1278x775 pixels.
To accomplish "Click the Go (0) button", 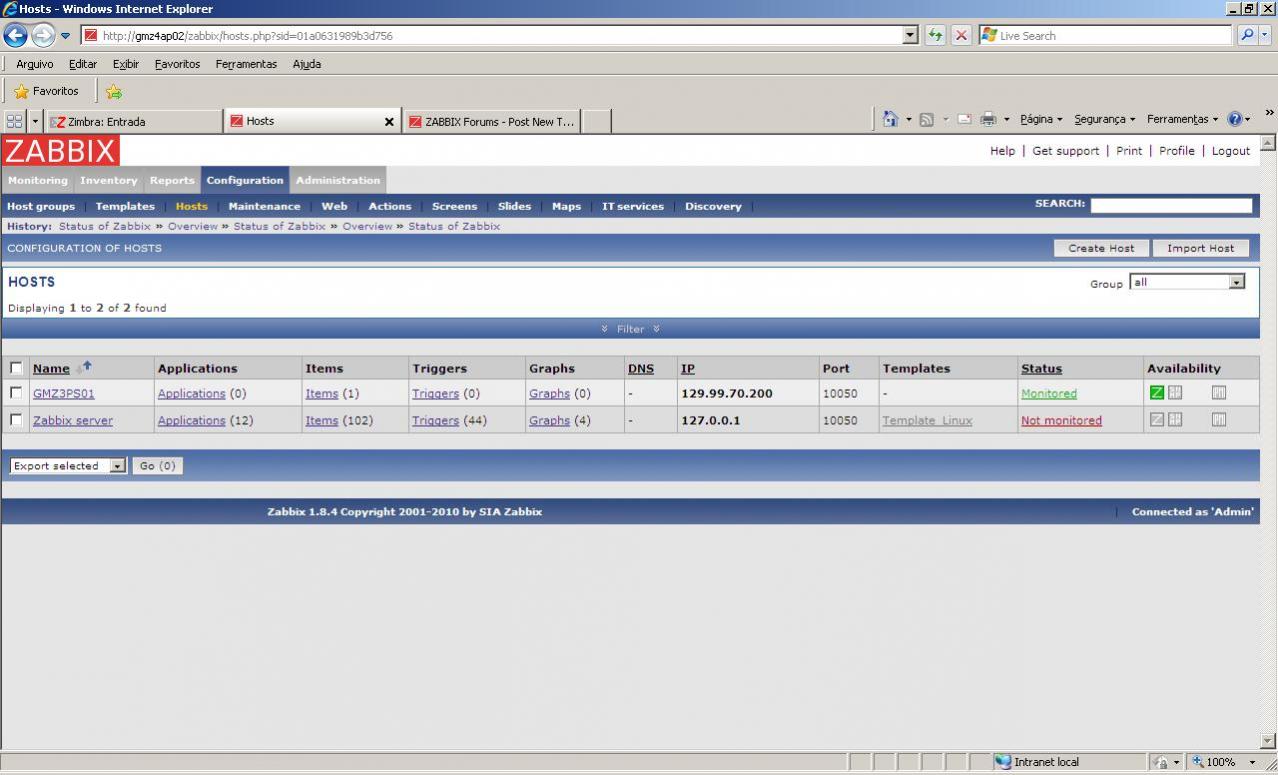I will tap(157, 466).
